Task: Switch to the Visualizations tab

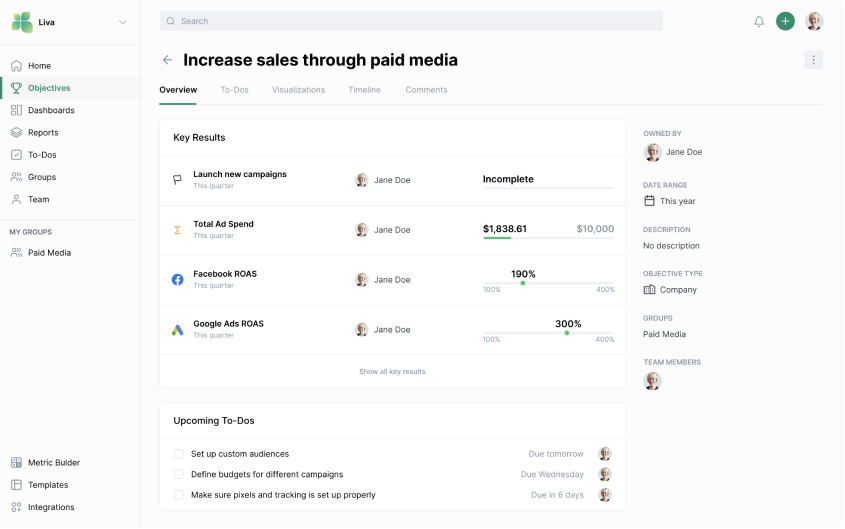Action: [x=298, y=90]
